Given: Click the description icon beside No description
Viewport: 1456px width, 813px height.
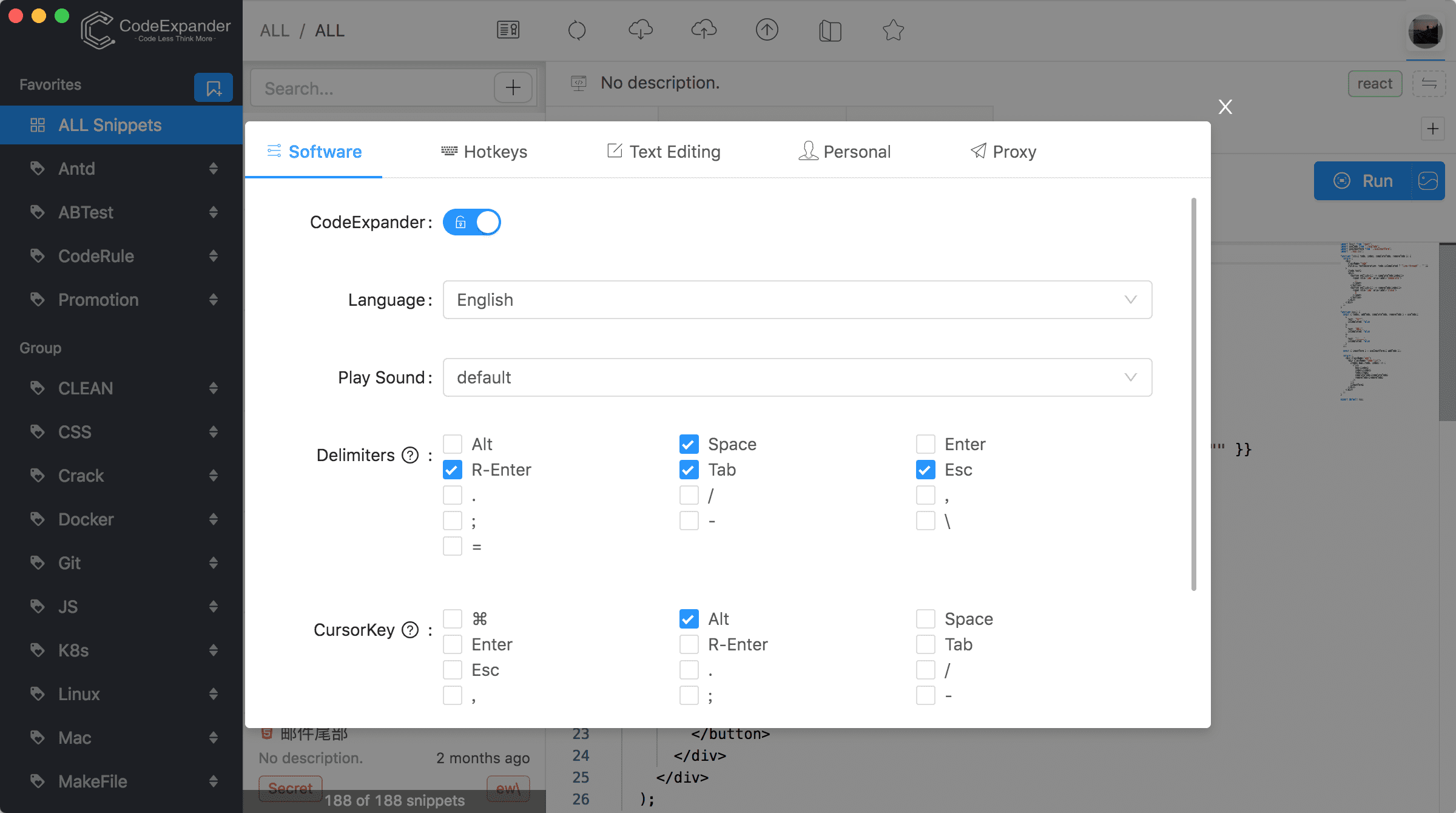Looking at the screenshot, I should click(x=579, y=83).
